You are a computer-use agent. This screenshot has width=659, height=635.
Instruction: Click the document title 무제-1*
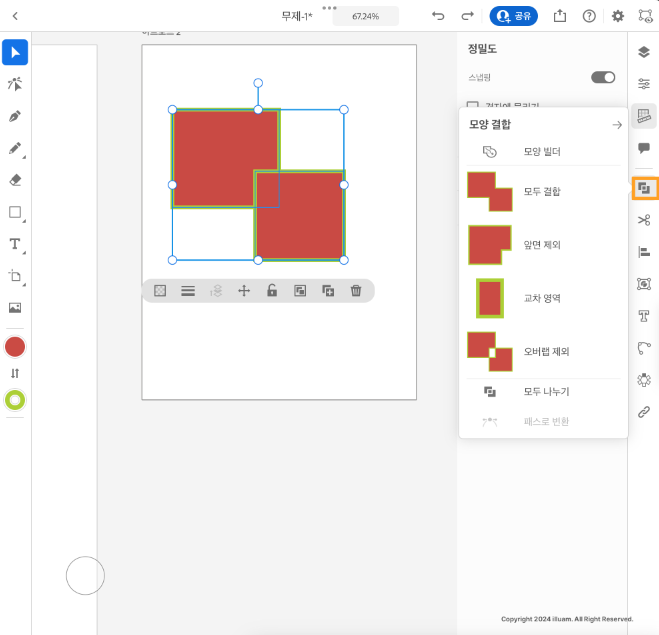pyautogui.click(x=297, y=16)
